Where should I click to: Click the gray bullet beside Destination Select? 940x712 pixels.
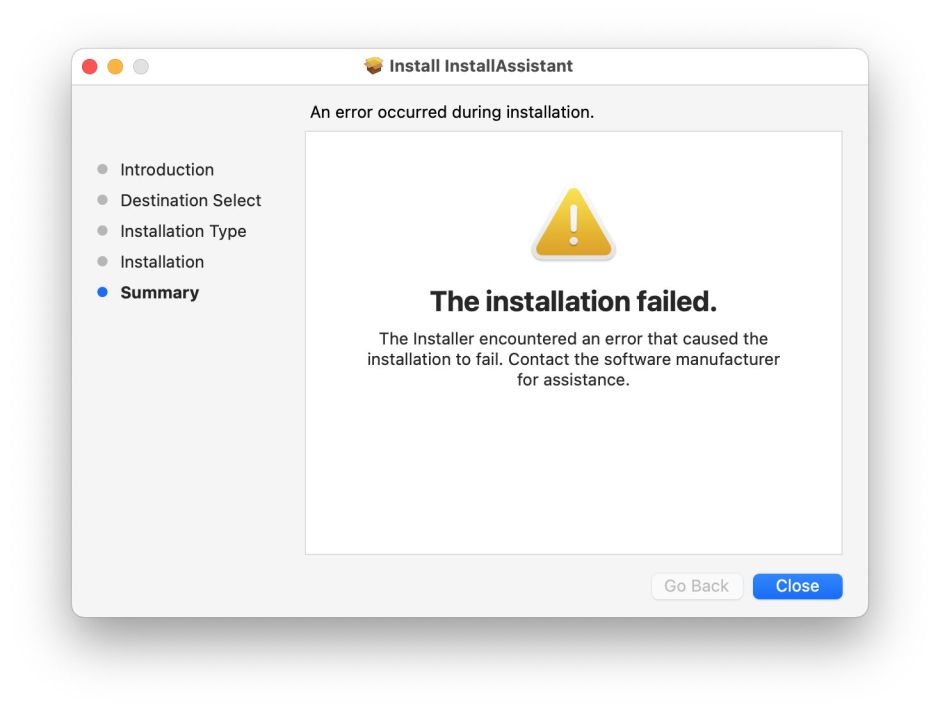(102, 201)
